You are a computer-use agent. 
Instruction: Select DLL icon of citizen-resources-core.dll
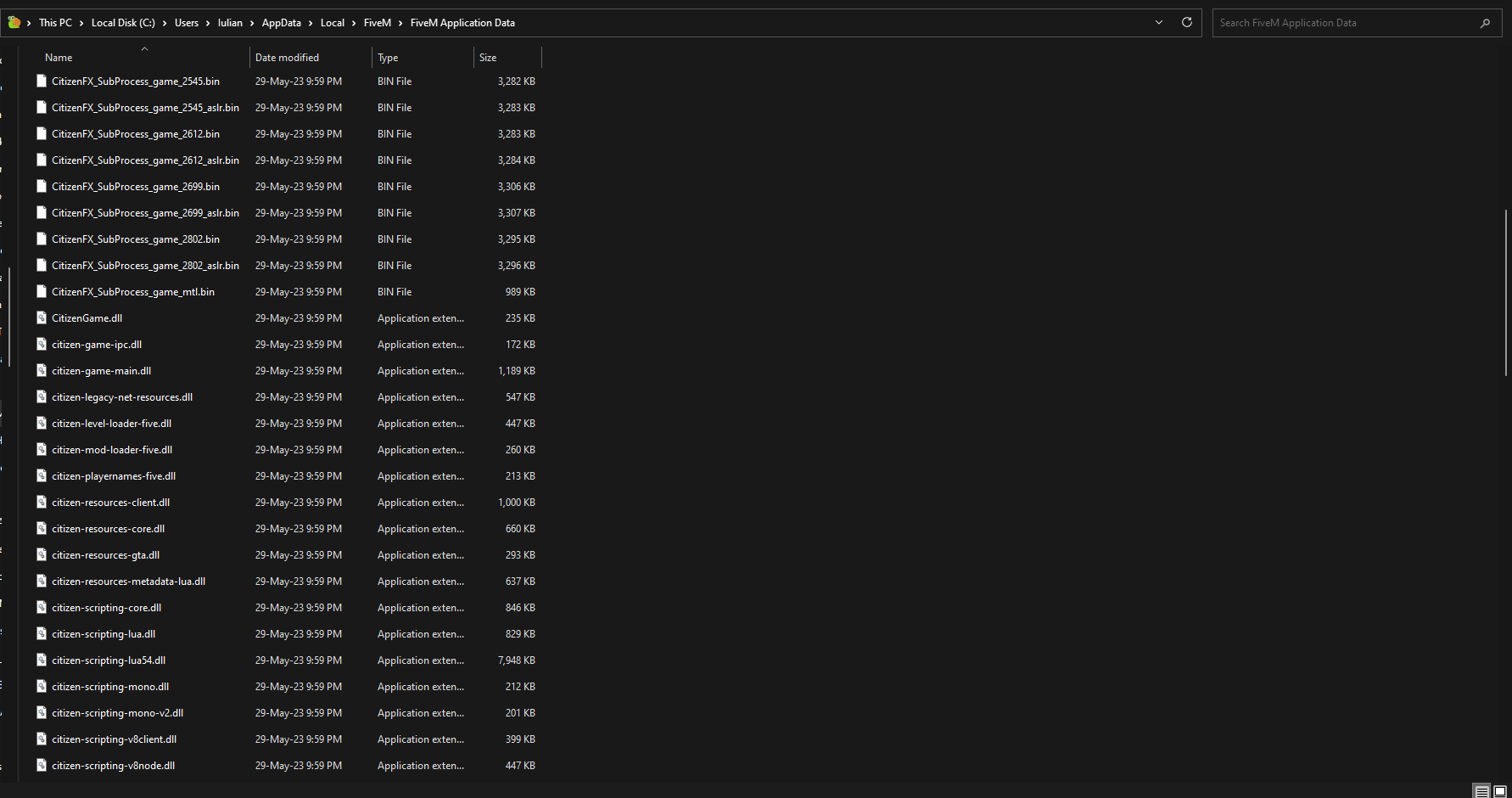pos(42,529)
